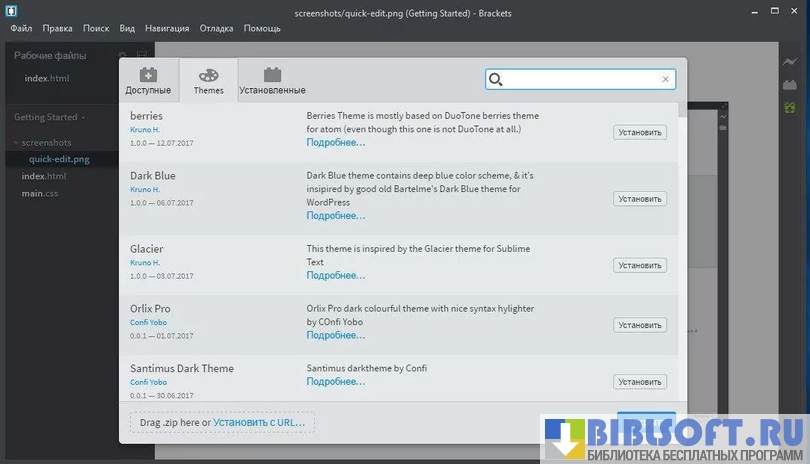This screenshot has width=810, height=464.
Task: Clear the search field with the X icon
Action: point(666,79)
